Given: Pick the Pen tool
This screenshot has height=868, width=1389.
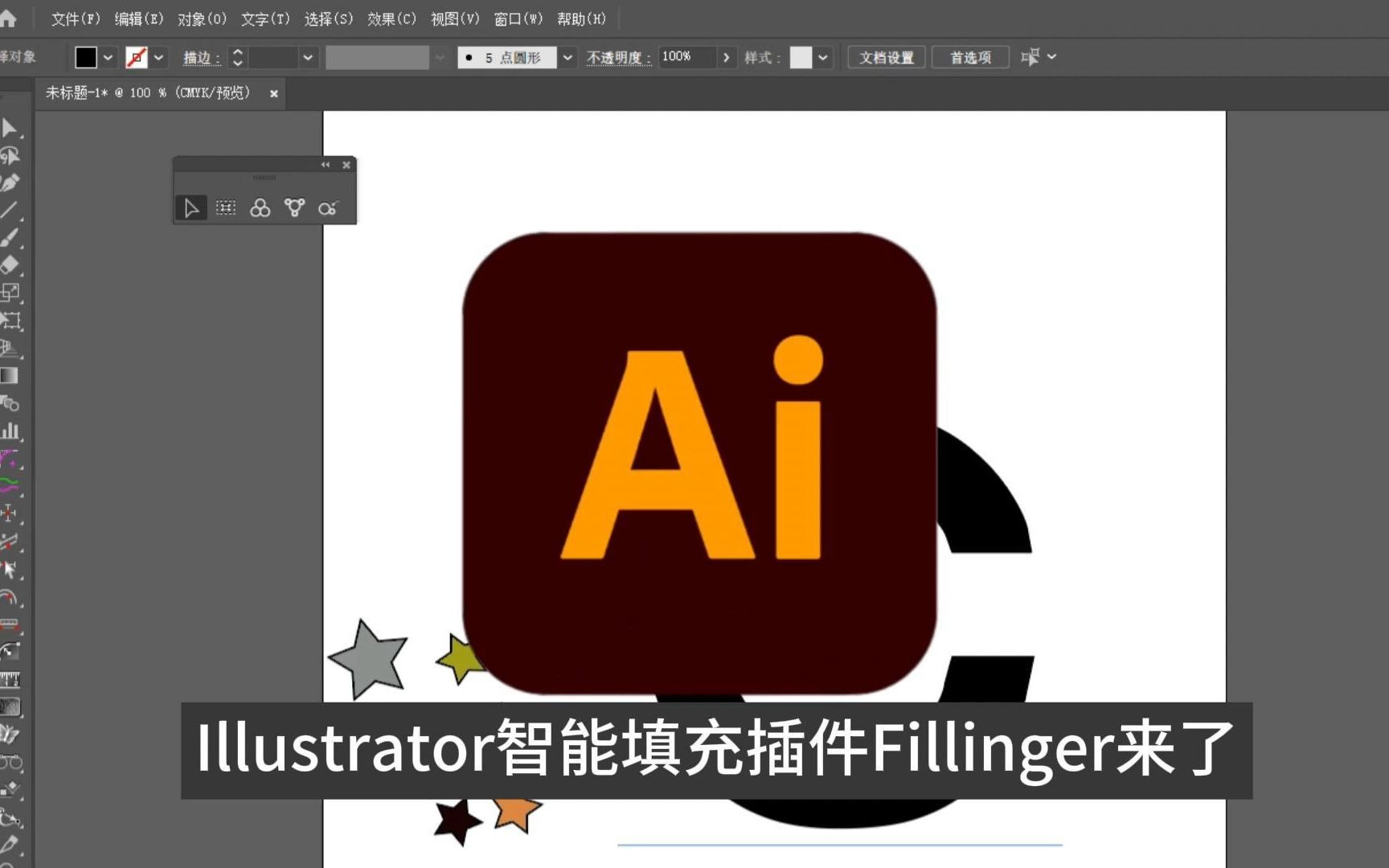Looking at the screenshot, I should pos(11,182).
